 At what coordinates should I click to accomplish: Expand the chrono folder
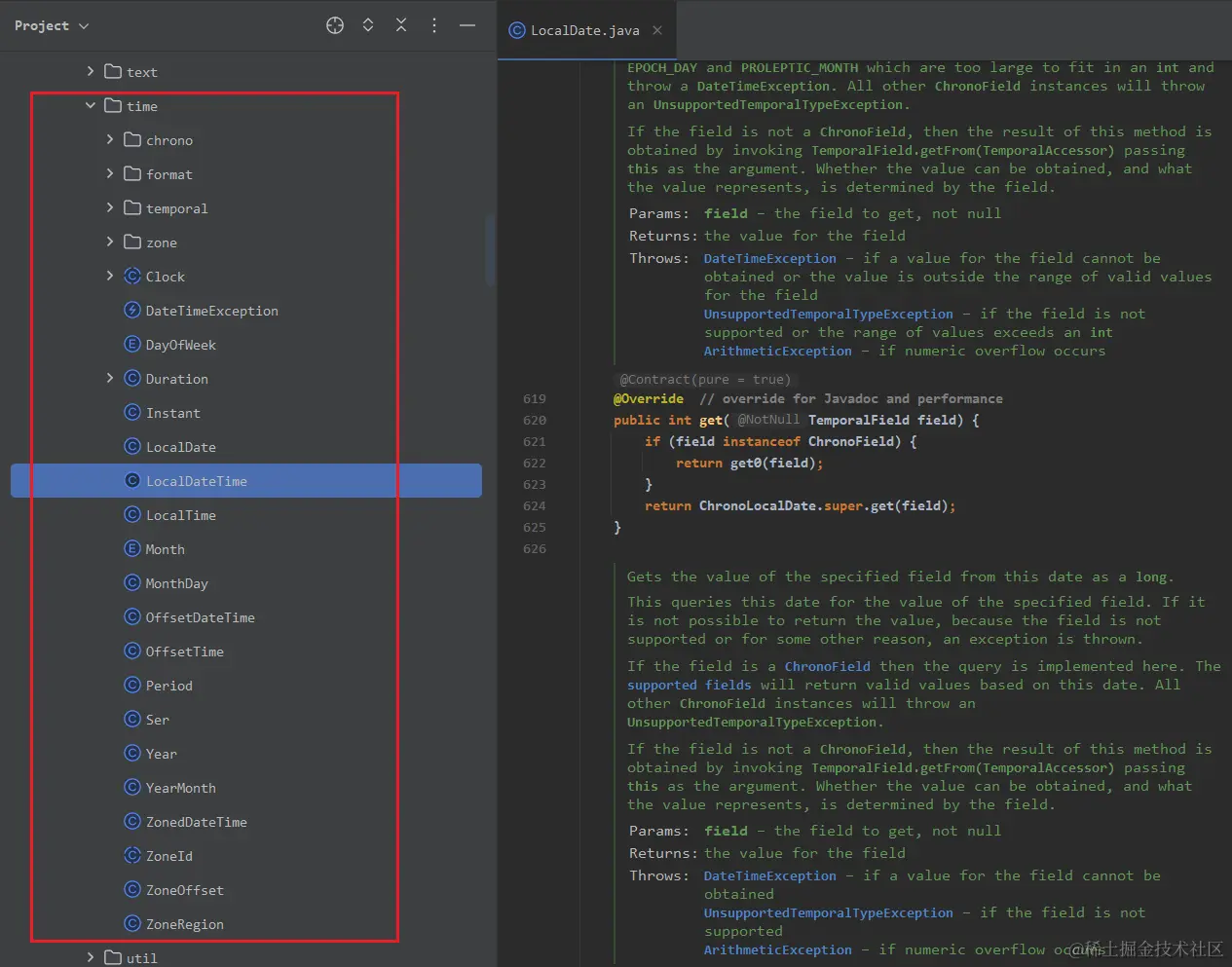110,139
